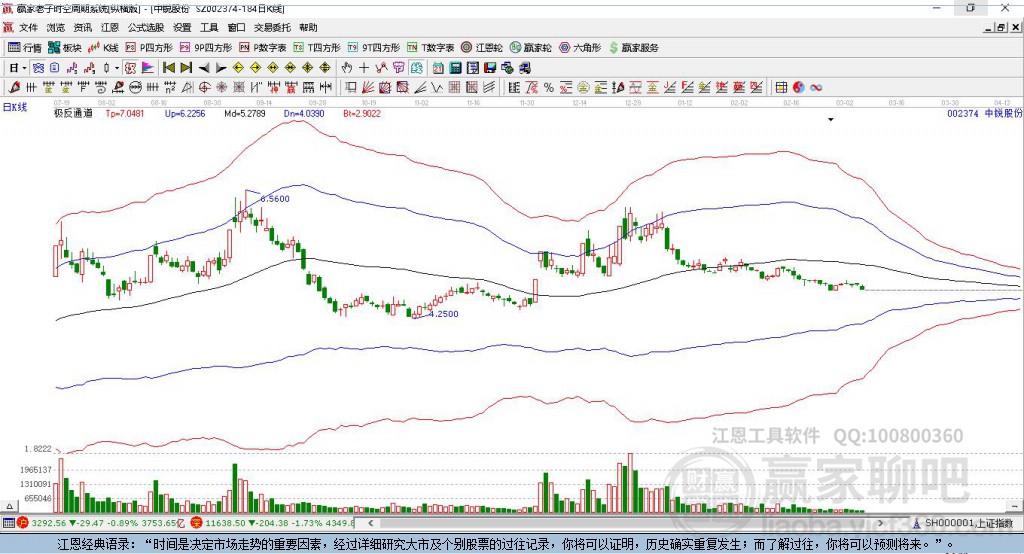Expand the candlestick style dropdown arrow
The width and height of the screenshot is (1024, 554).
117,68
